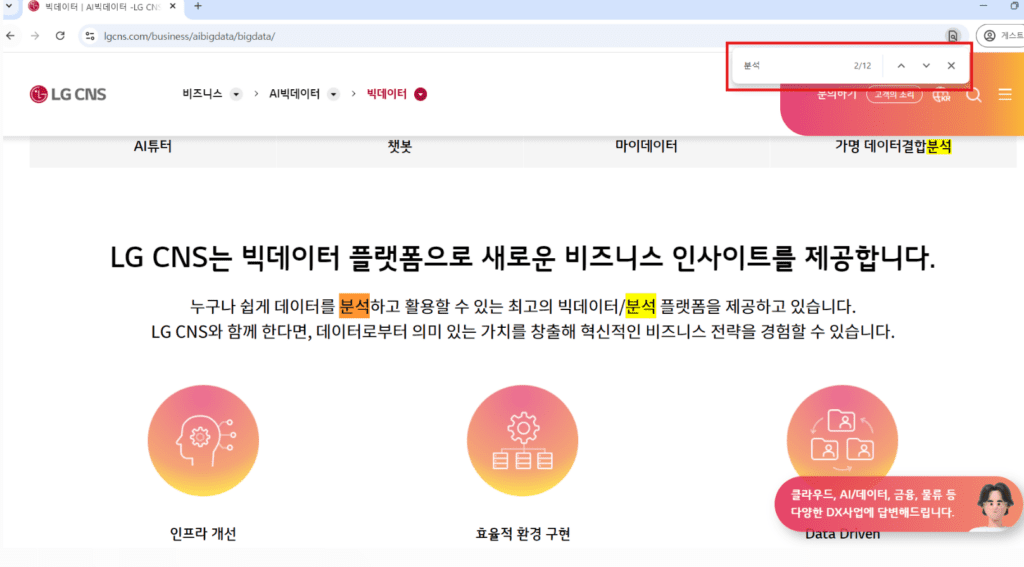
Task: Reload the page
Action: (60, 36)
